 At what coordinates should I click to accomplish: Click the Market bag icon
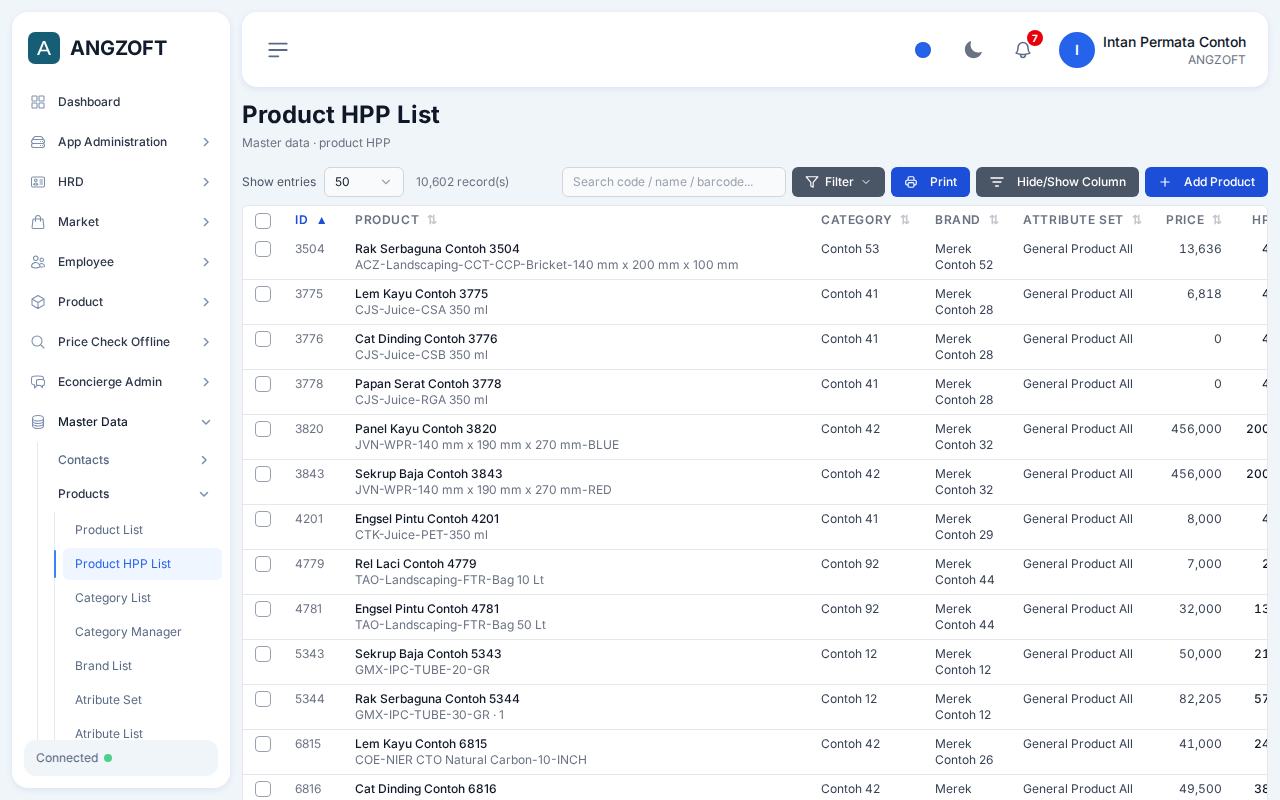[38, 222]
